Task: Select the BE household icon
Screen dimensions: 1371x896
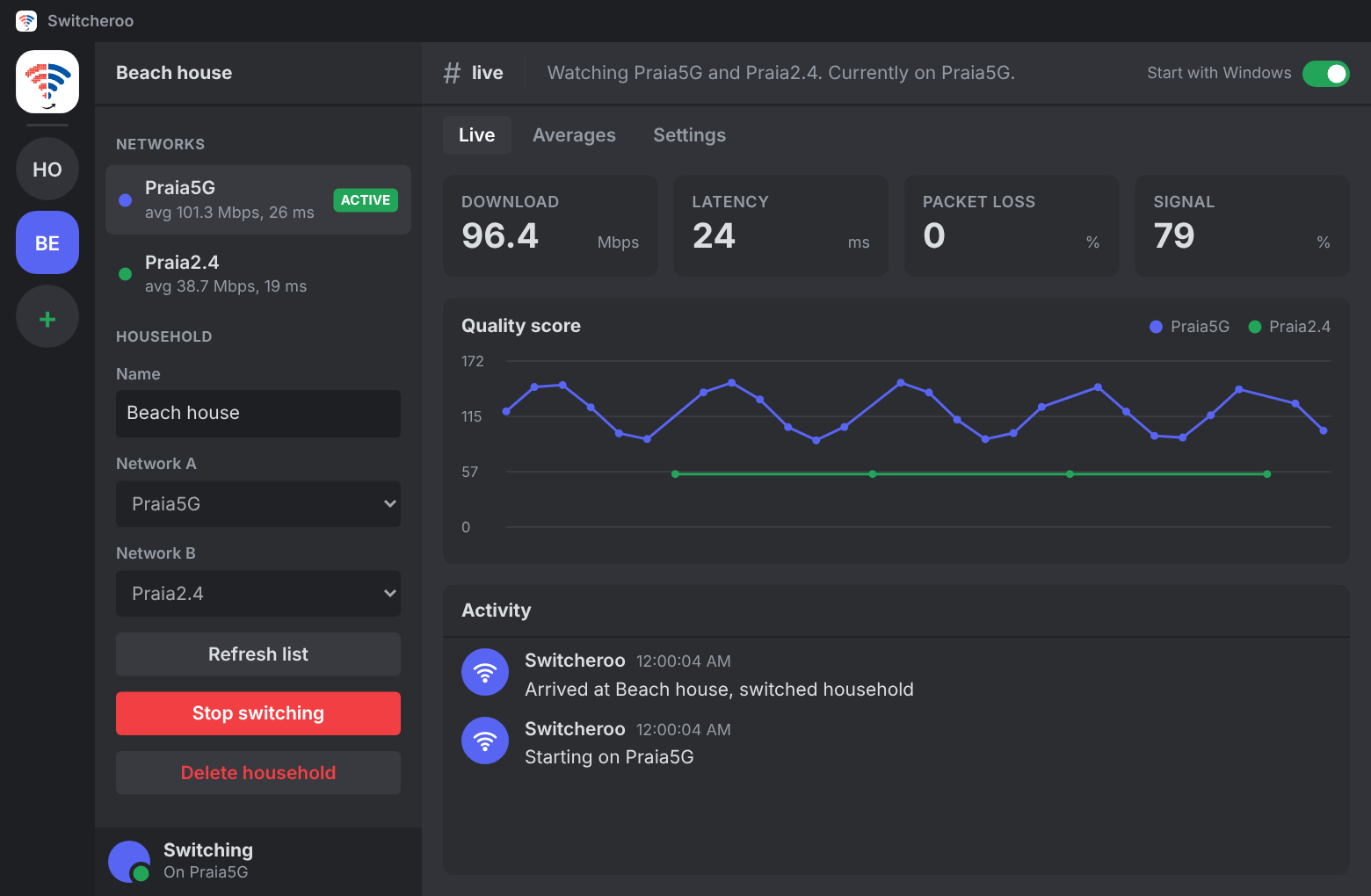Action: coord(47,243)
